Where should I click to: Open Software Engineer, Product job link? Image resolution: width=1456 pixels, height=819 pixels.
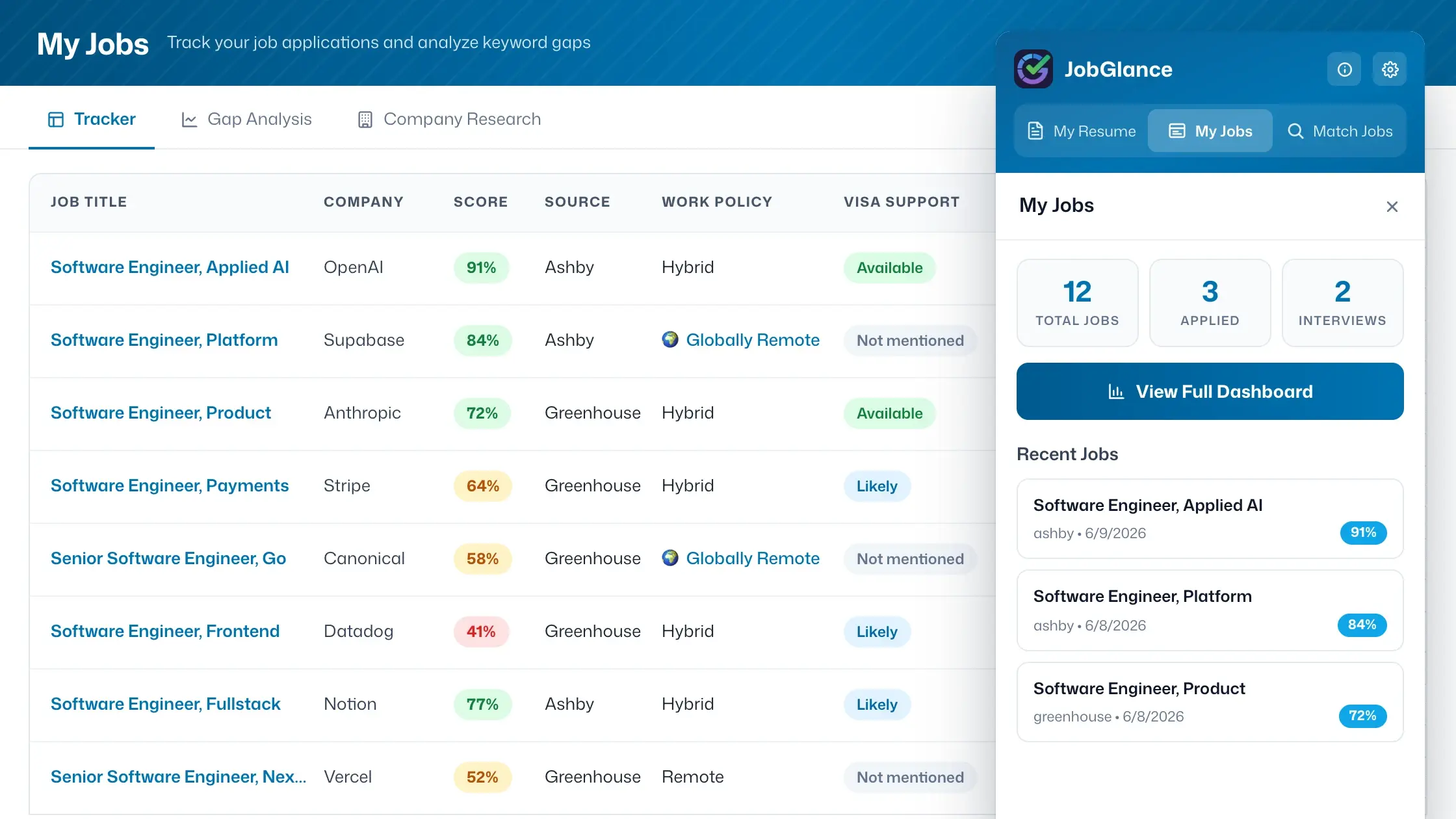(x=161, y=413)
